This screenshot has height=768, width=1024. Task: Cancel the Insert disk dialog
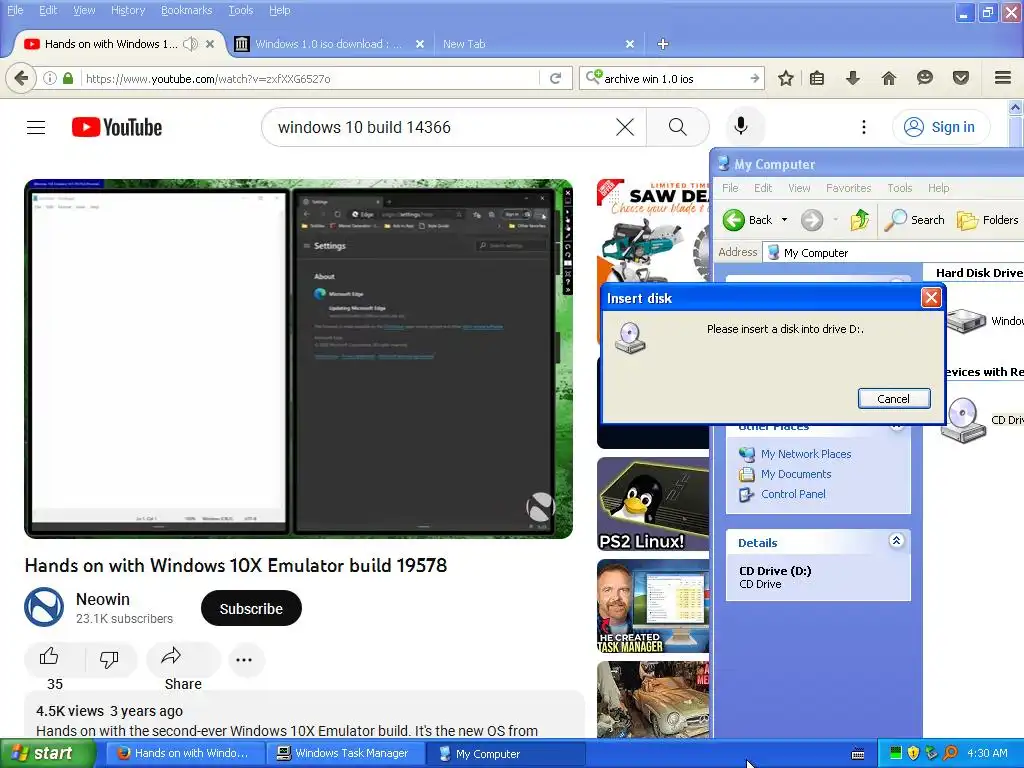tap(893, 399)
